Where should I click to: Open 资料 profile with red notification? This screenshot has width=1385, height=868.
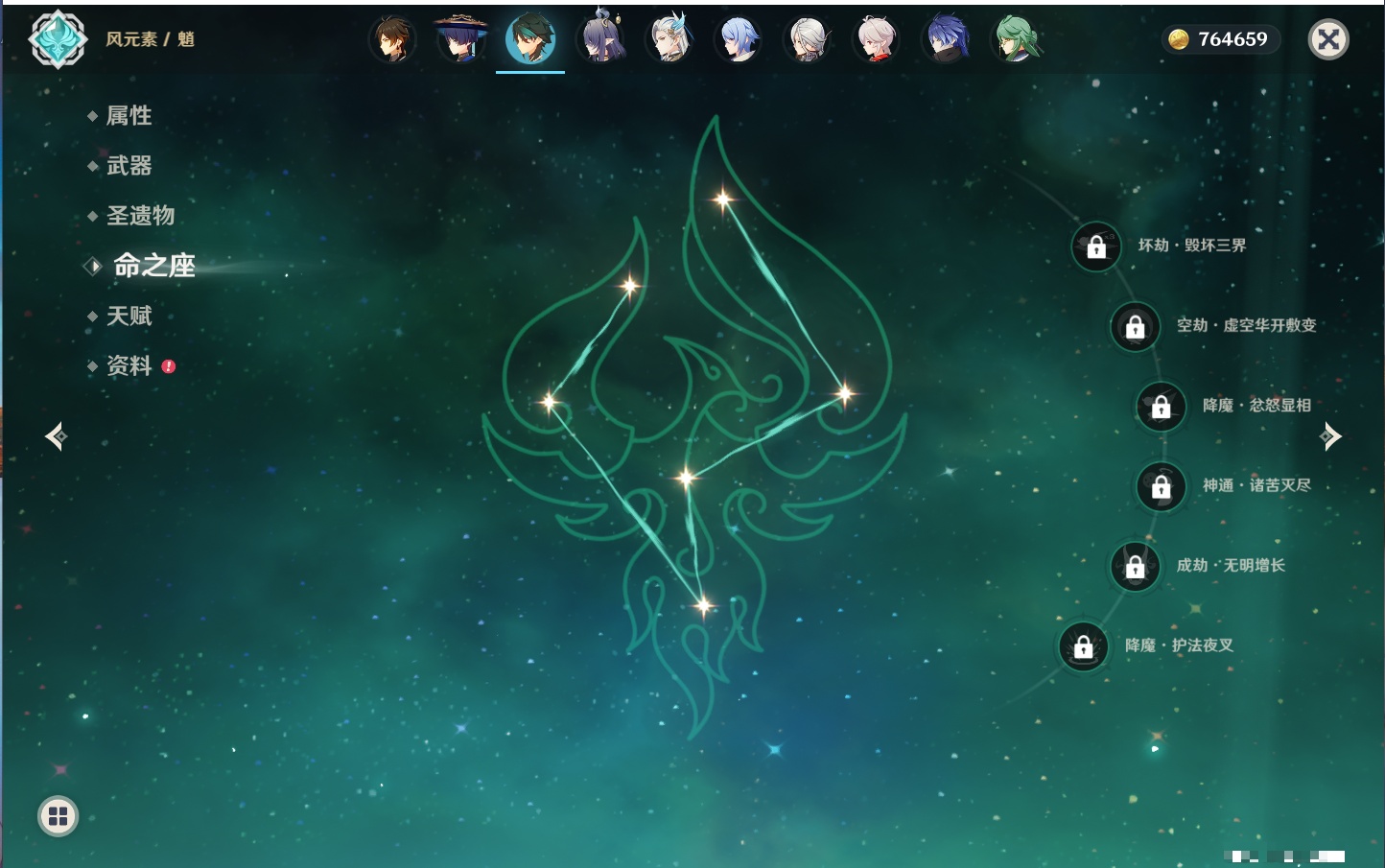(x=129, y=365)
